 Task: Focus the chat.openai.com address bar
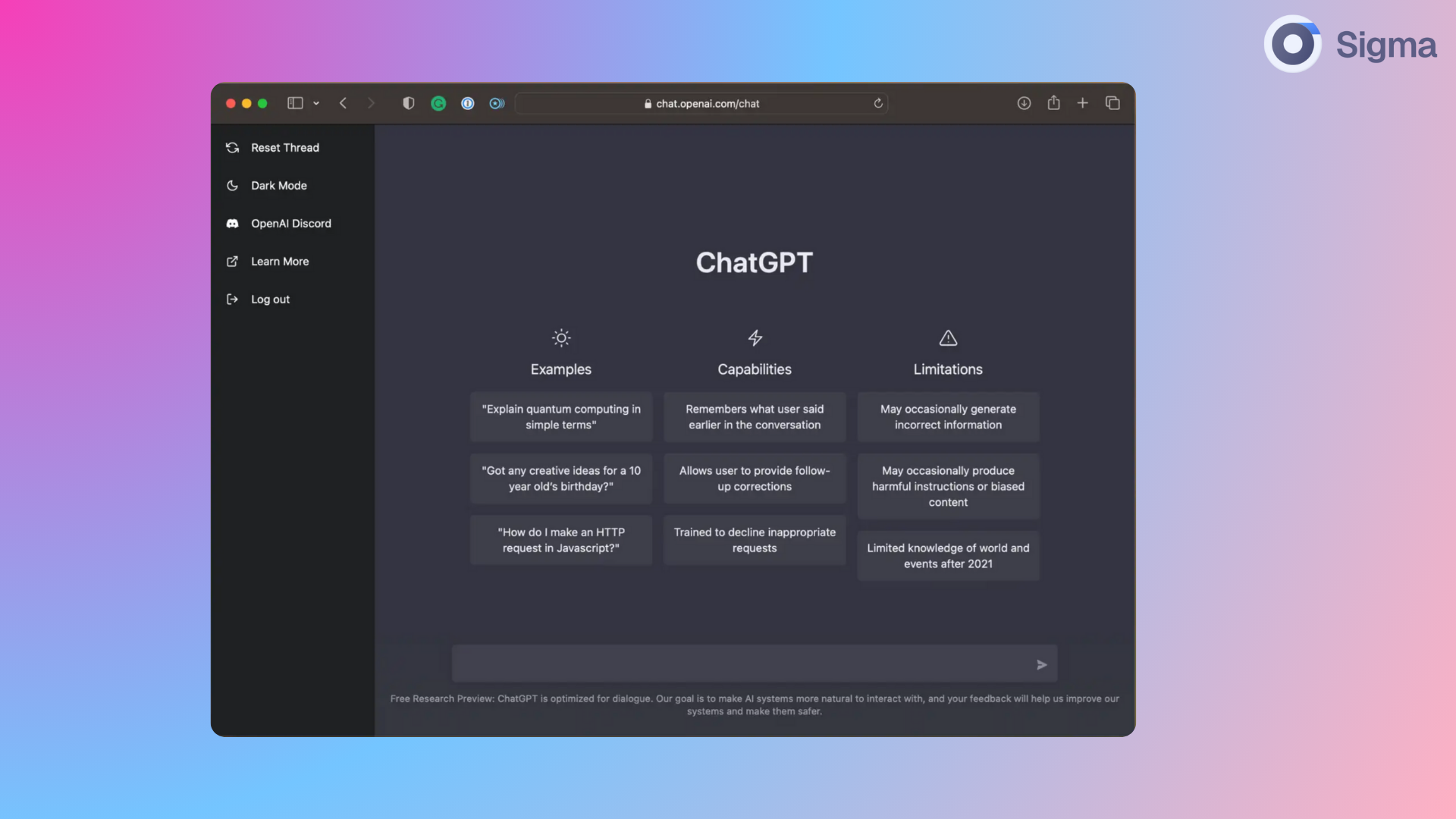pos(701,103)
